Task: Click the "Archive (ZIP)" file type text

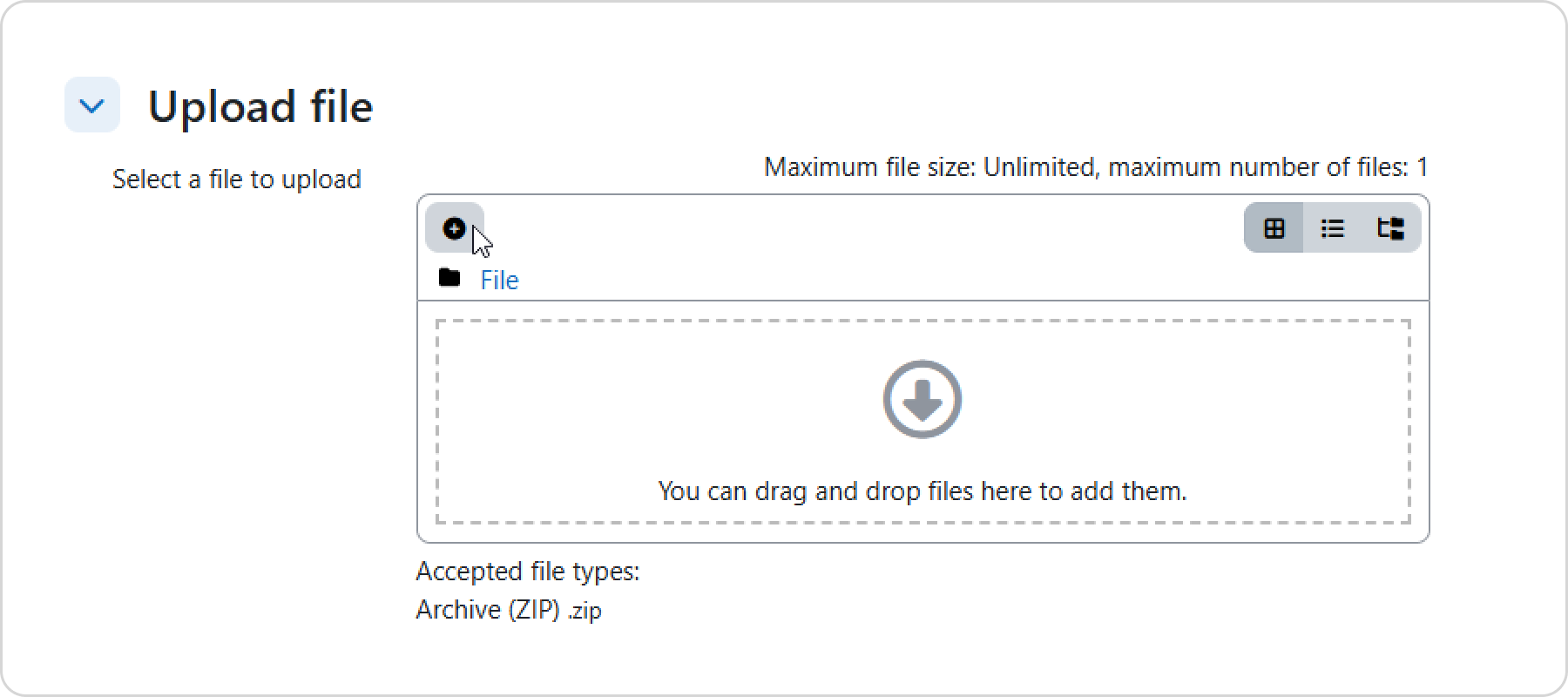Action: click(x=488, y=610)
